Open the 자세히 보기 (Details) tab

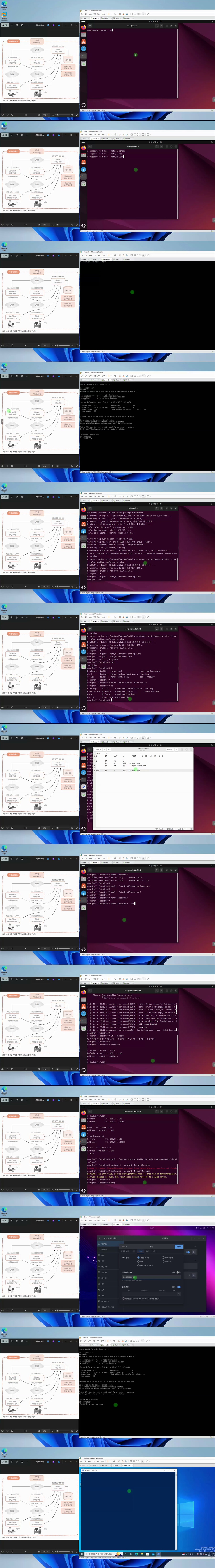tap(125, 1251)
